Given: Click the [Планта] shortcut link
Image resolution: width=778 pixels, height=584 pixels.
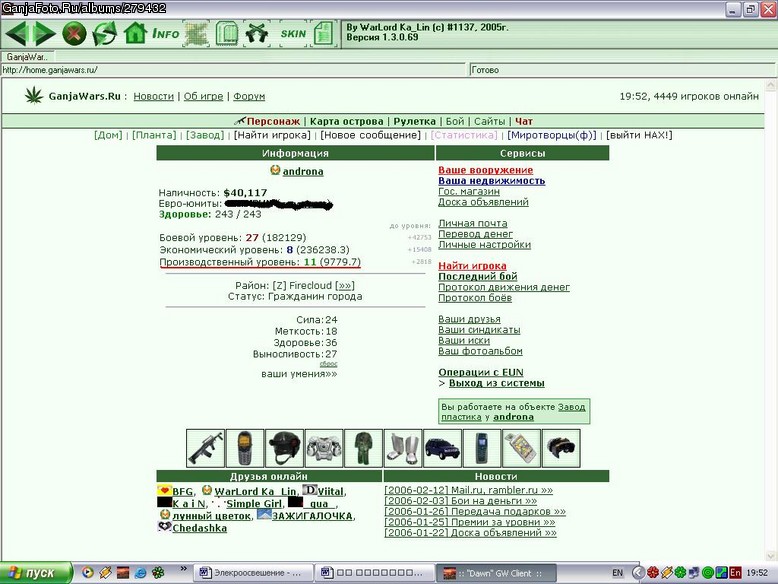Looking at the screenshot, I should pos(154,135).
